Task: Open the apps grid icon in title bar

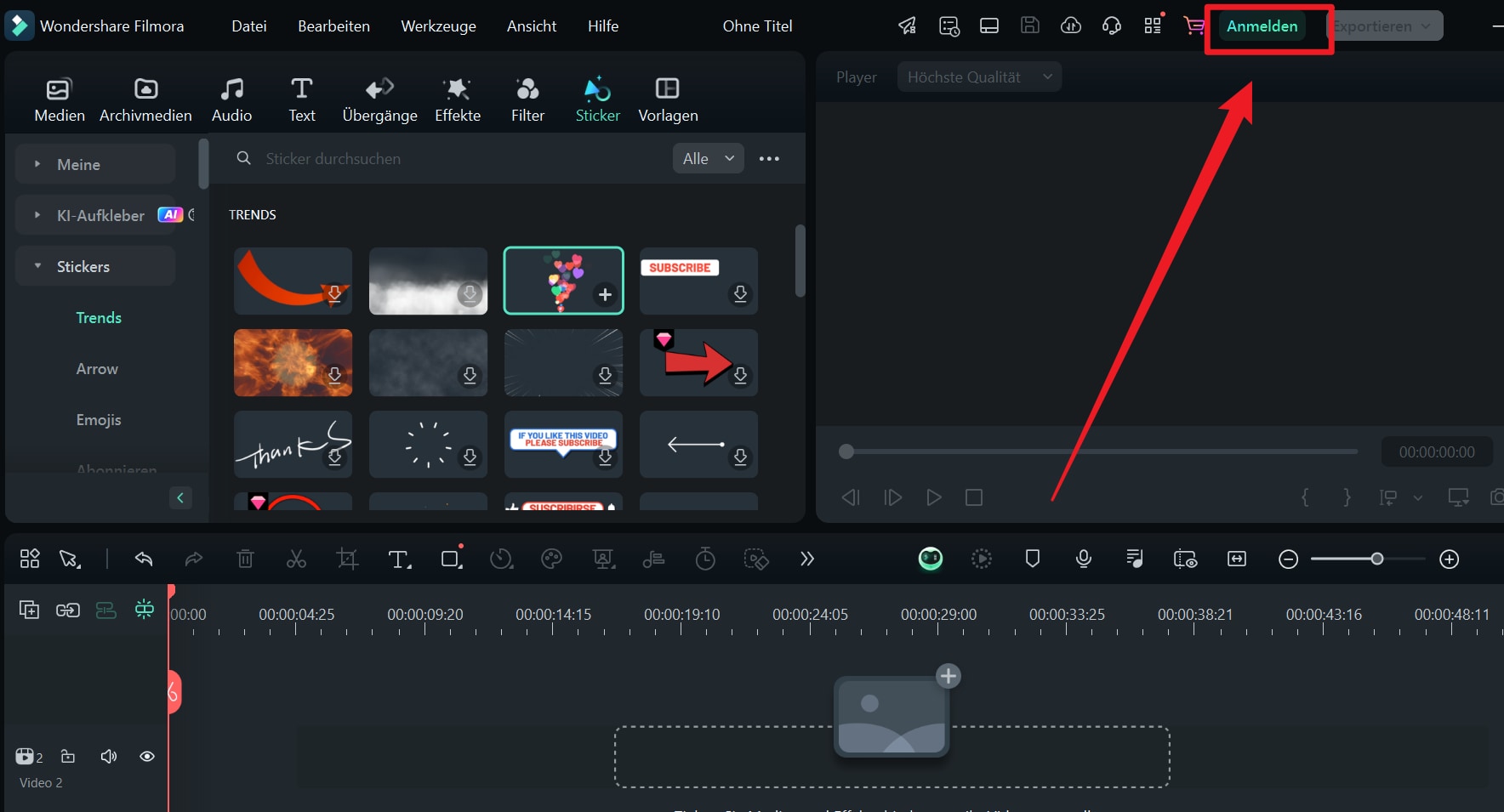Action: 1153,26
